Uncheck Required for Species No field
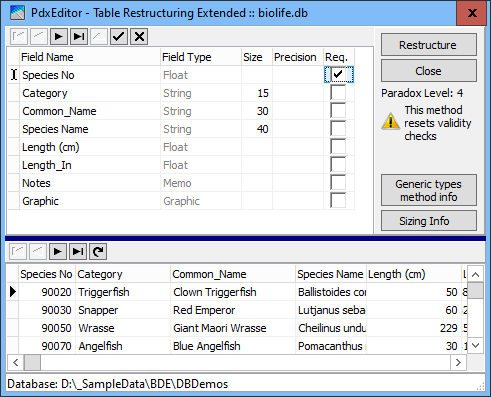This screenshot has width=491, height=397. 338,74
